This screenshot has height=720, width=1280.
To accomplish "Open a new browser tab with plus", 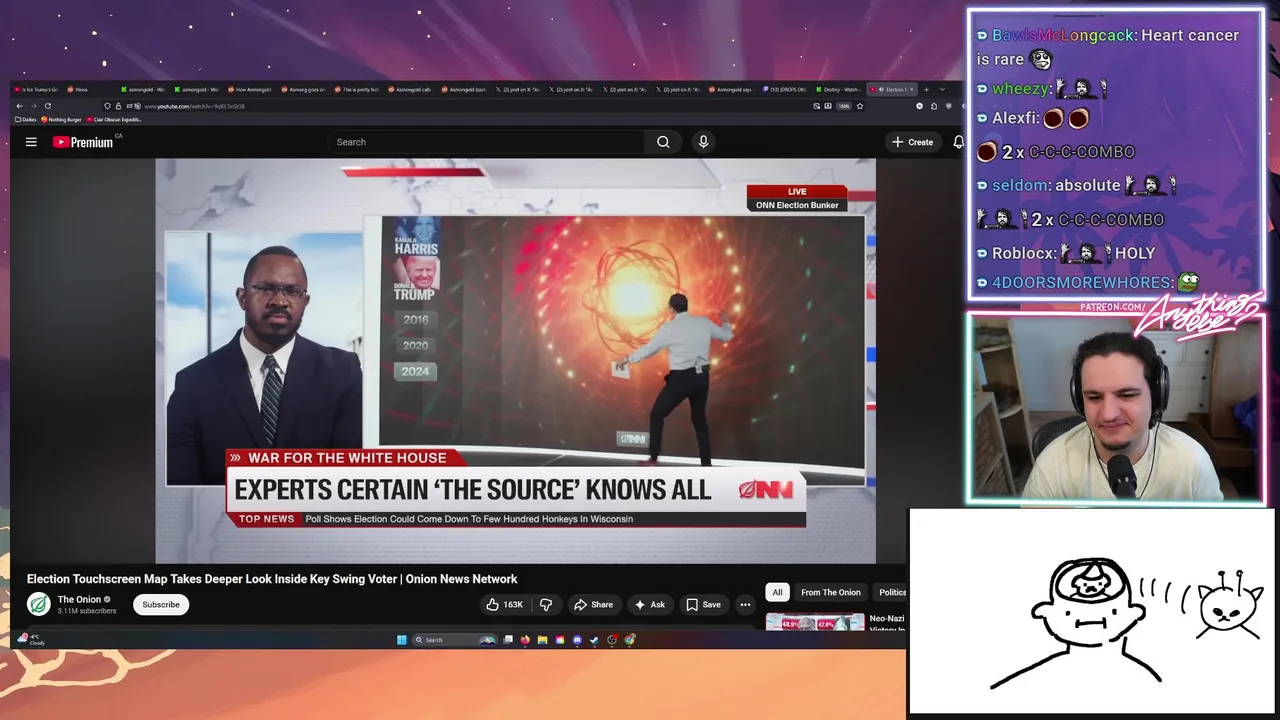I will pyautogui.click(x=926, y=90).
